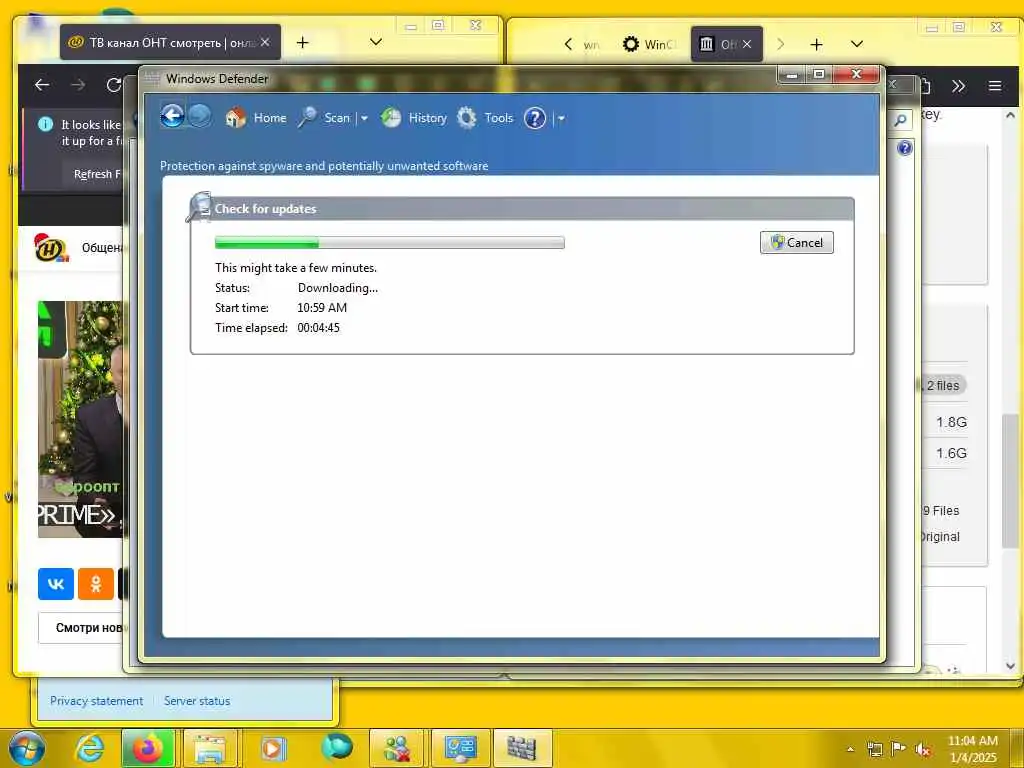Open a new tab in right Firefox window
The image size is (1024, 768).
coord(816,44)
